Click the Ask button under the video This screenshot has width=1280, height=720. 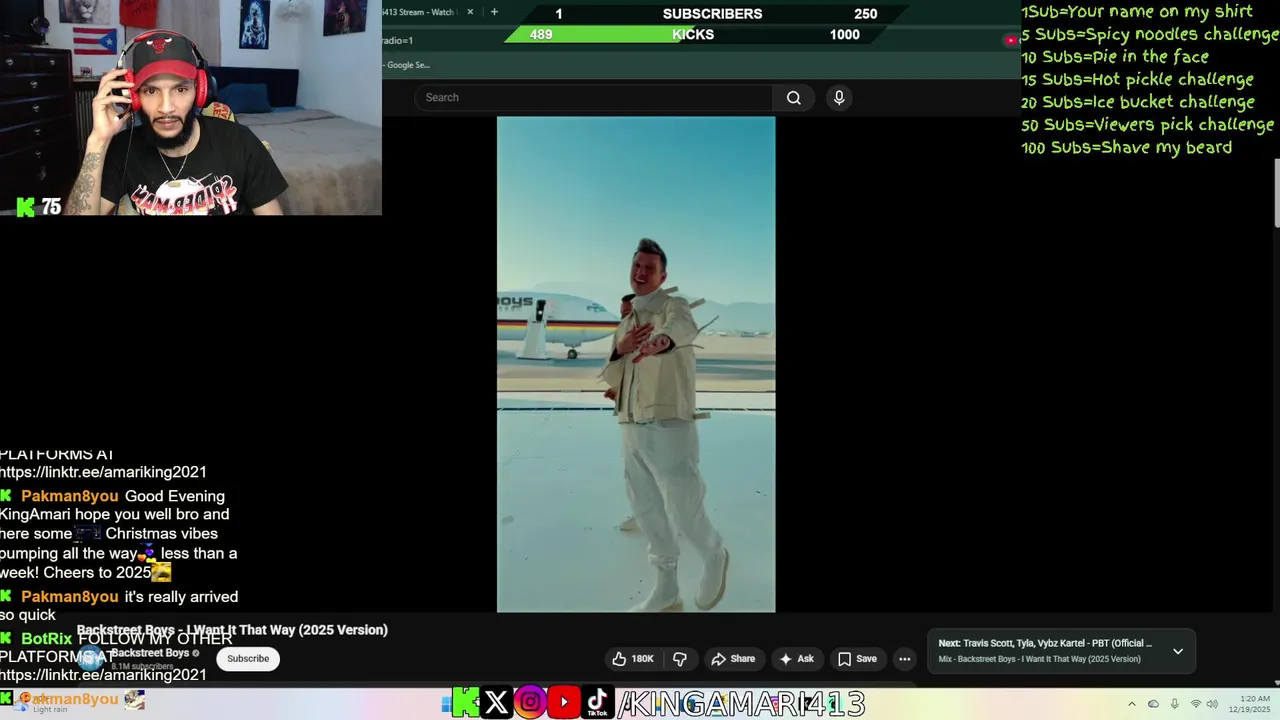796,658
